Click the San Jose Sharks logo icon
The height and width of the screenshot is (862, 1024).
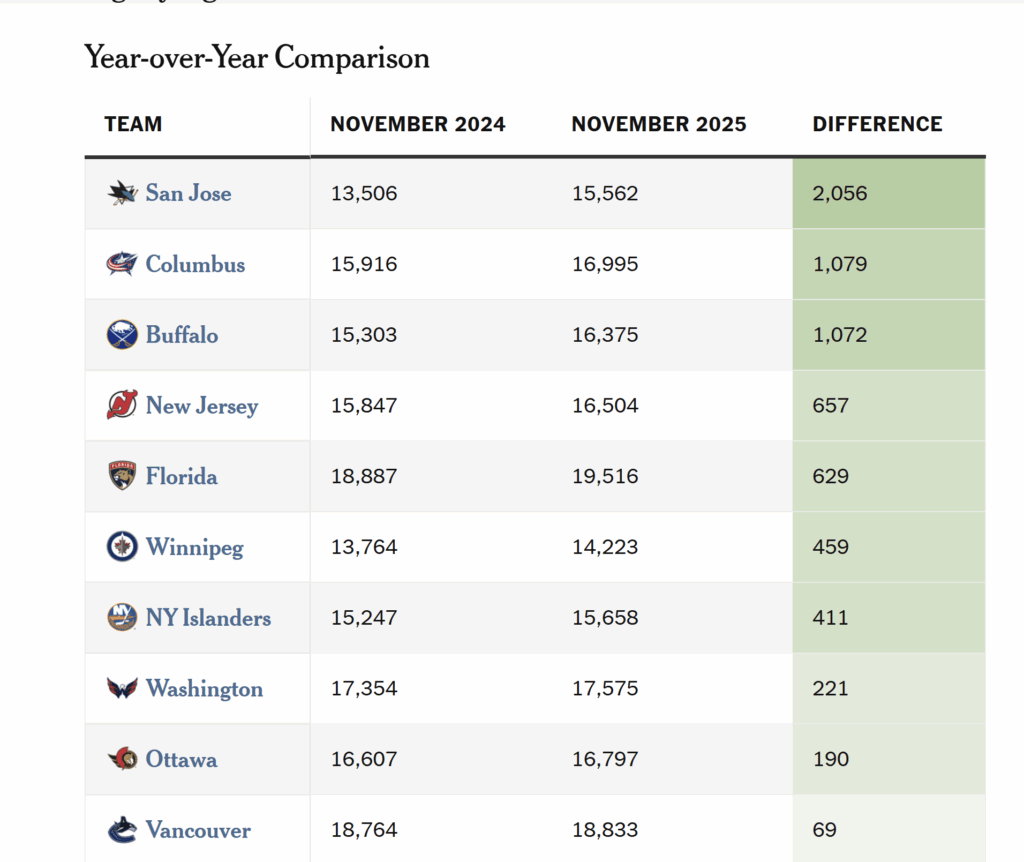click(x=122, y=193)
